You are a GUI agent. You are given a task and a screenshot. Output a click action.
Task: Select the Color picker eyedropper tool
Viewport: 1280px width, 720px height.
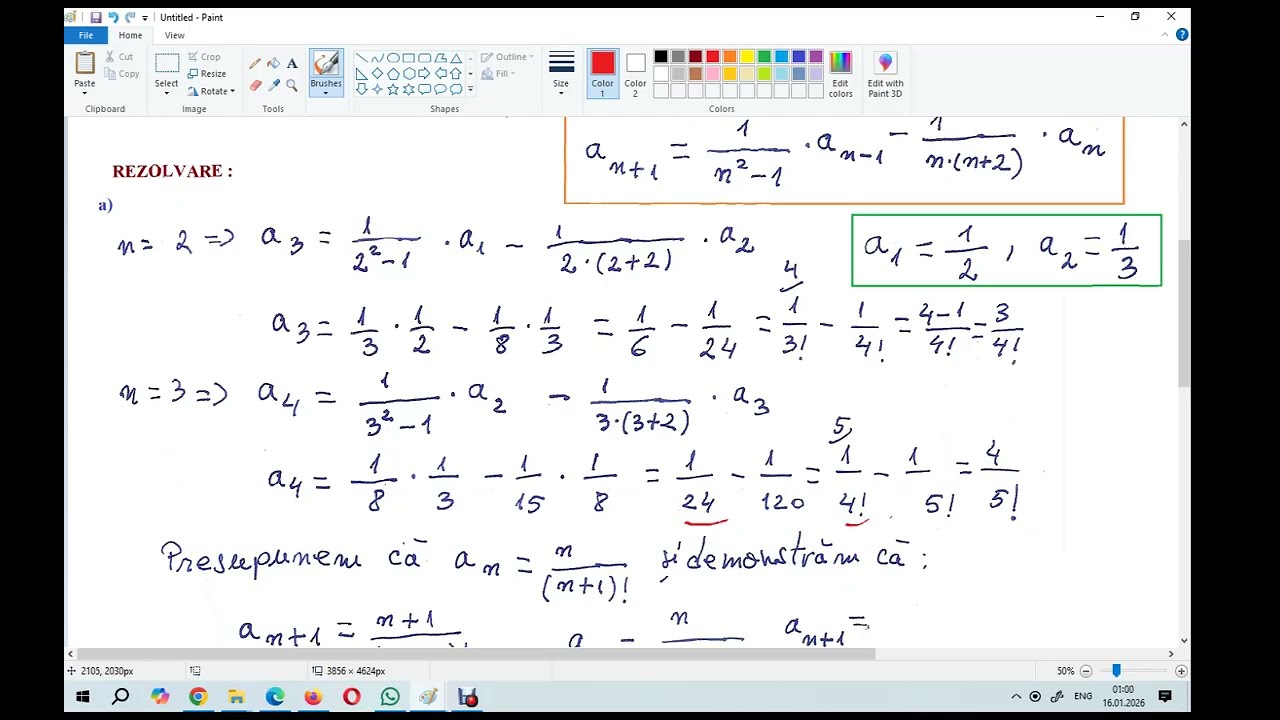[x=273, y=86]
